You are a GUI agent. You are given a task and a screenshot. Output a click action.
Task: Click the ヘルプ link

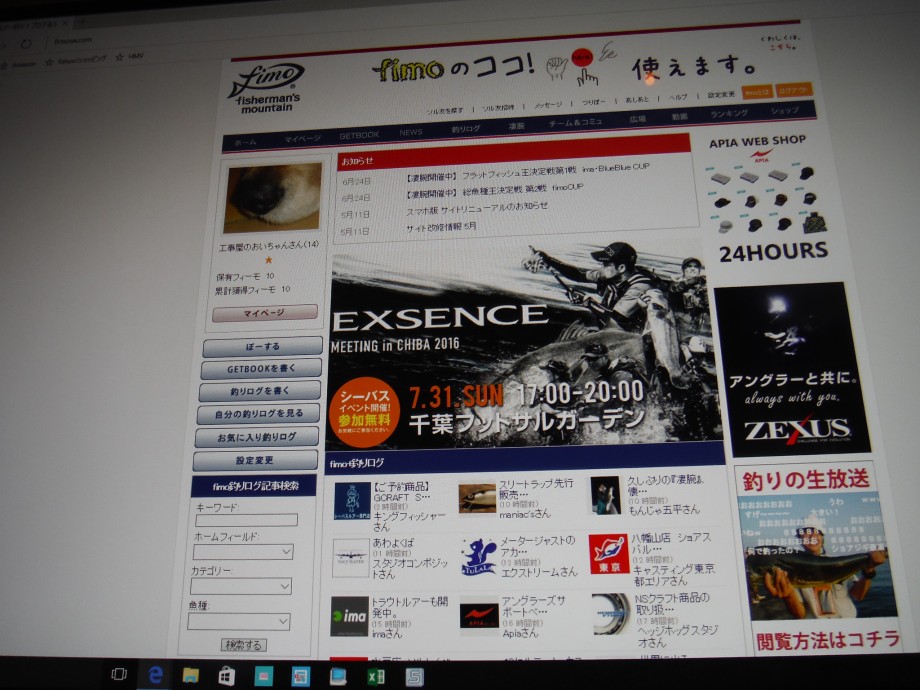[678, 97]
